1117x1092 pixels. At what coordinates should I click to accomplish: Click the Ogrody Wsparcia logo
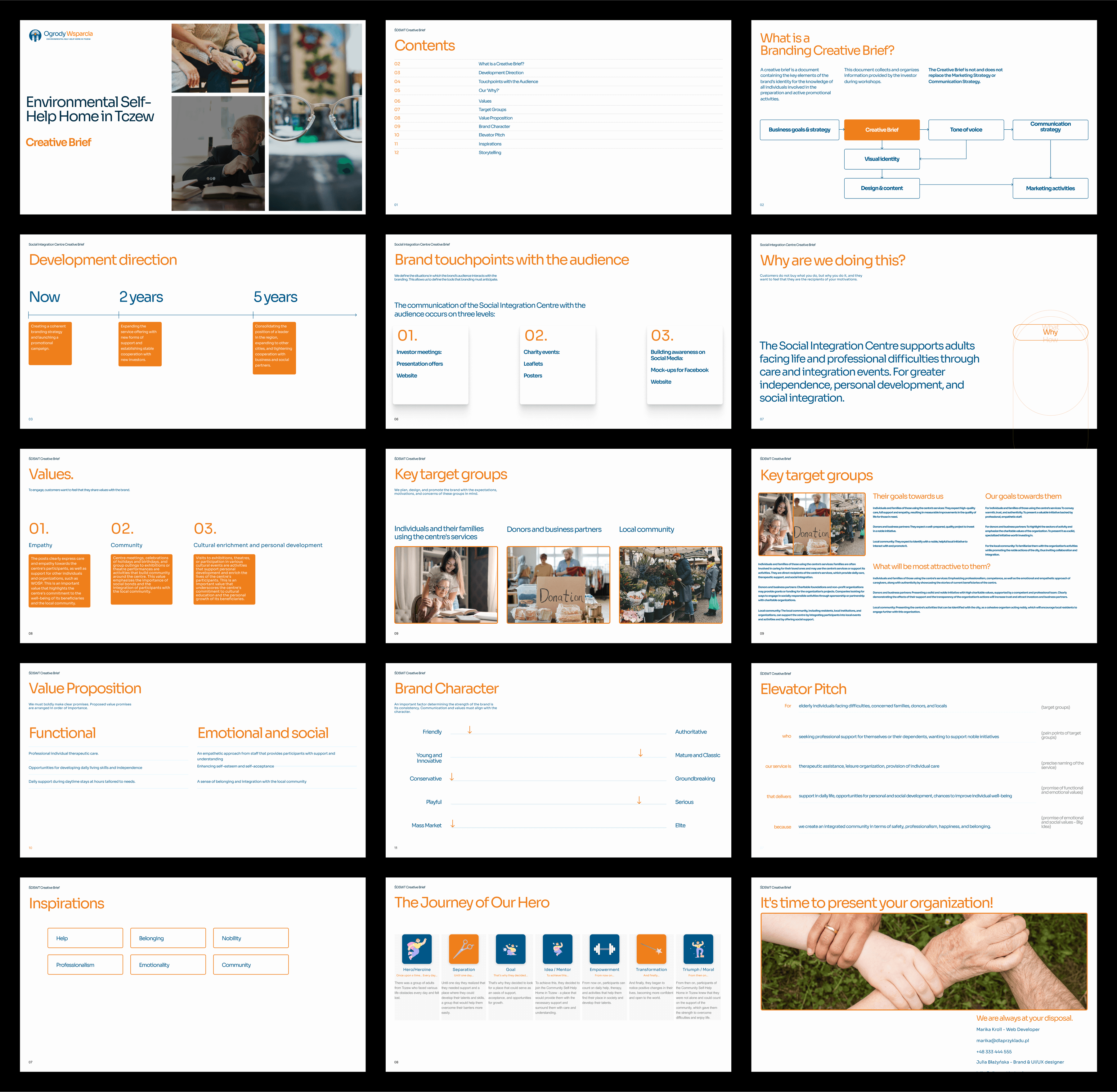(x=61, y=35)
